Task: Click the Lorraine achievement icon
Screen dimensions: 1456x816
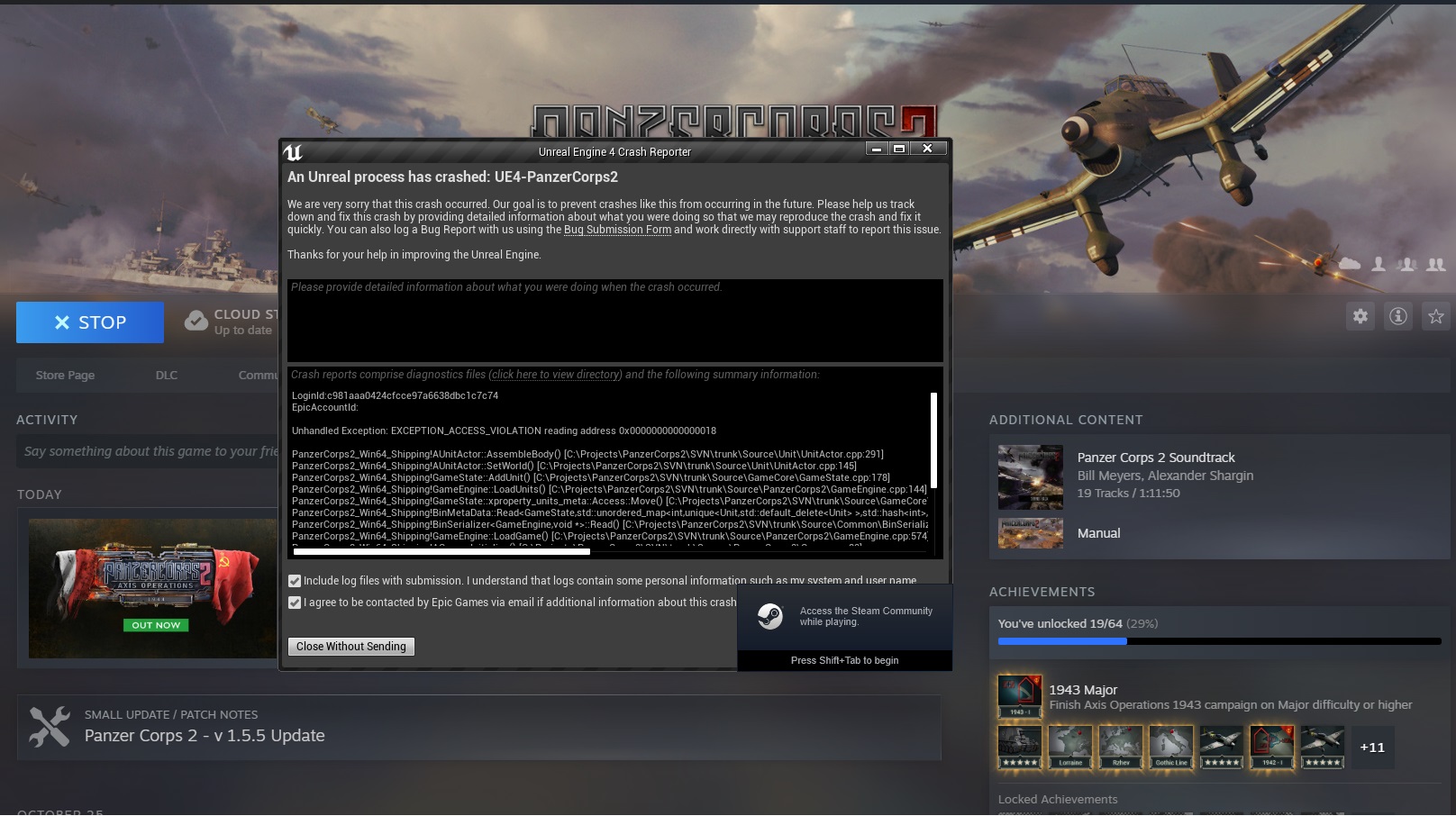Action: (x=1070, y=747)
